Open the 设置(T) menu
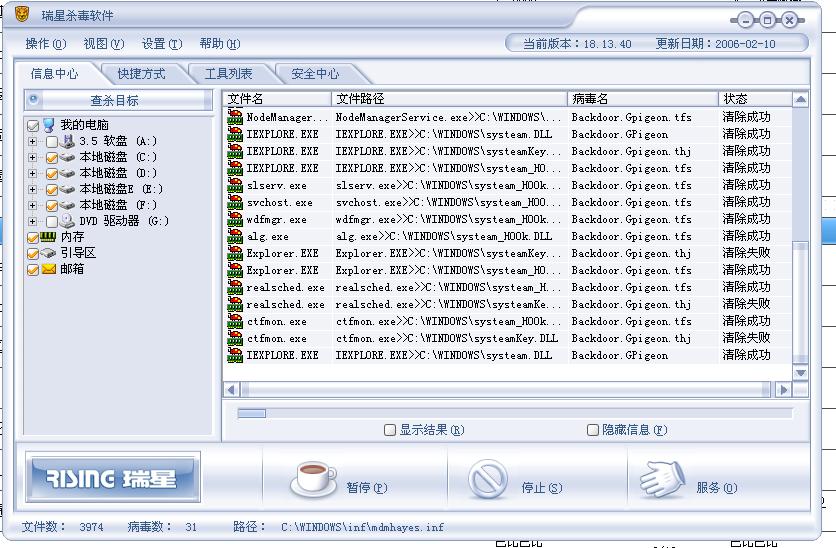The width and height of the screenshot is (836, 548). 162,44
